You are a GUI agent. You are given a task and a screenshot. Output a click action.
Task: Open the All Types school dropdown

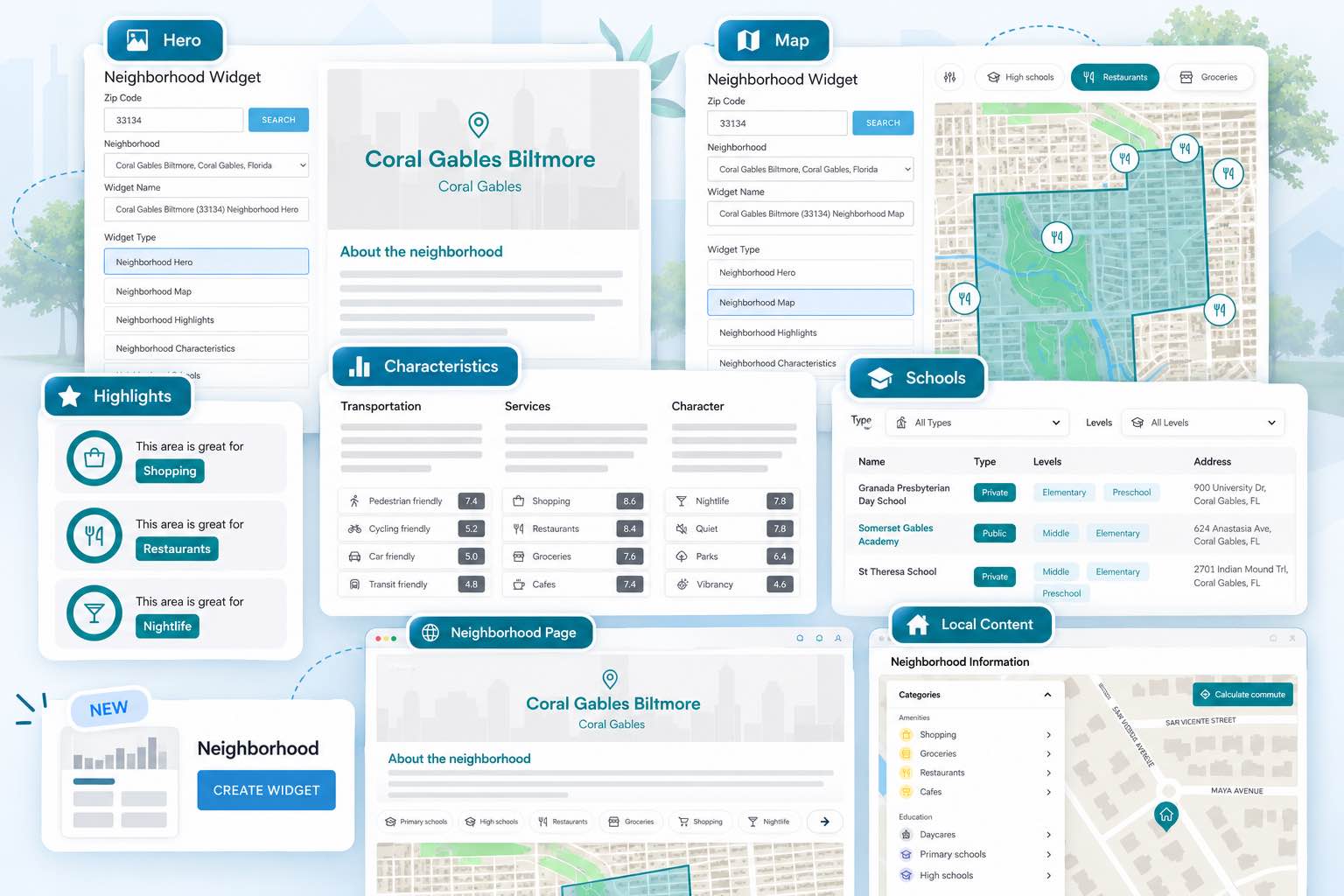(978, 423)
